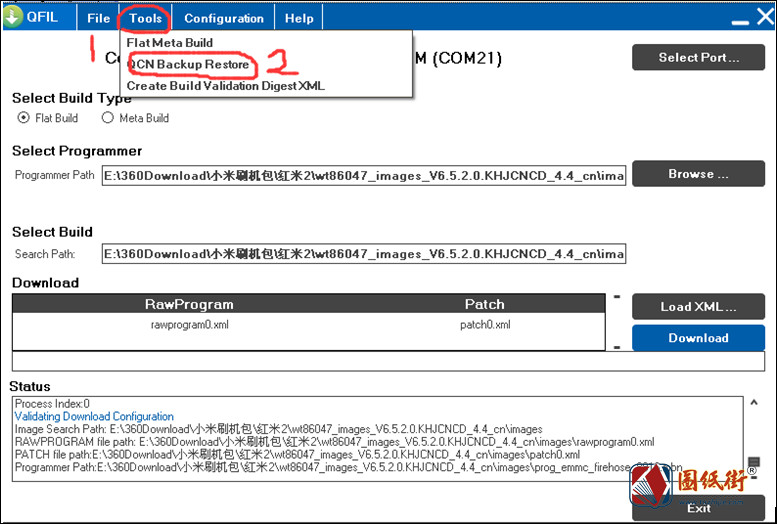Click the Exit button
The height and width of the screenshot is (524, 777).
click(698, 508)
